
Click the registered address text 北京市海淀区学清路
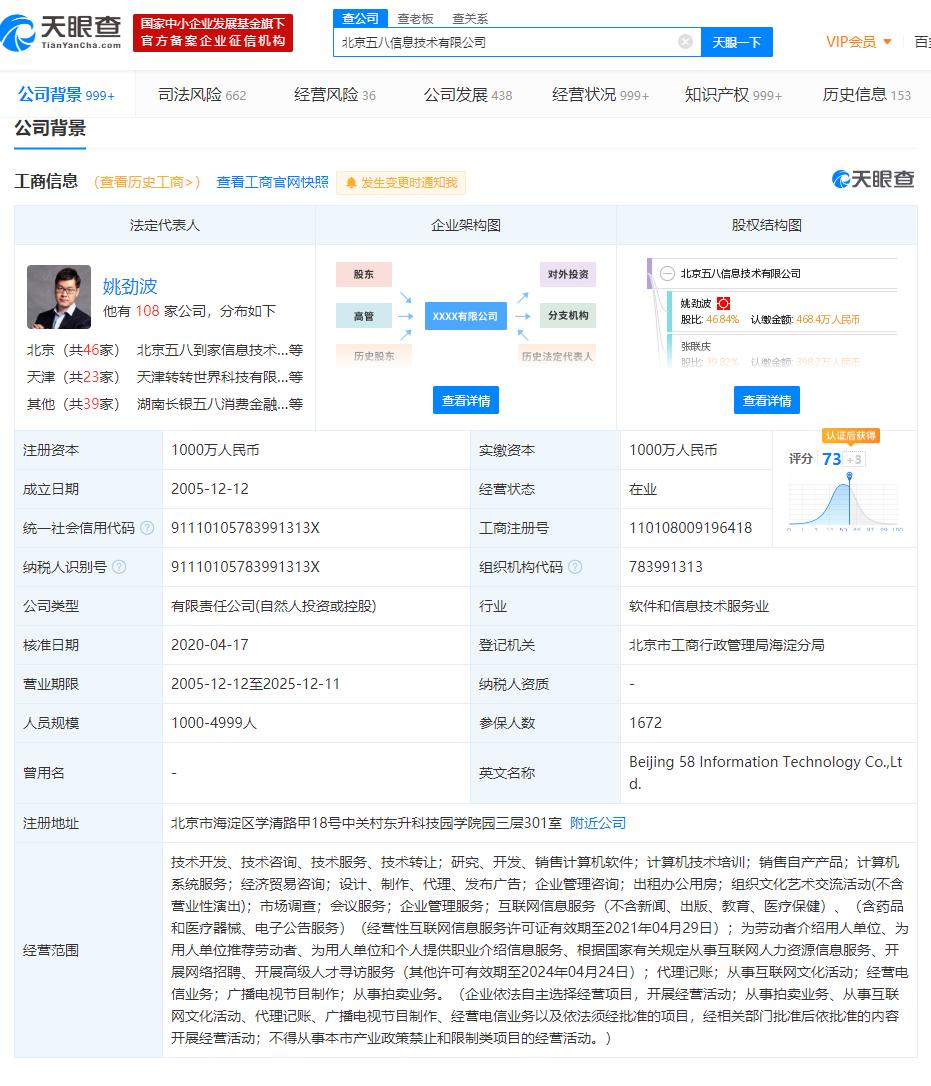point(366,823)
